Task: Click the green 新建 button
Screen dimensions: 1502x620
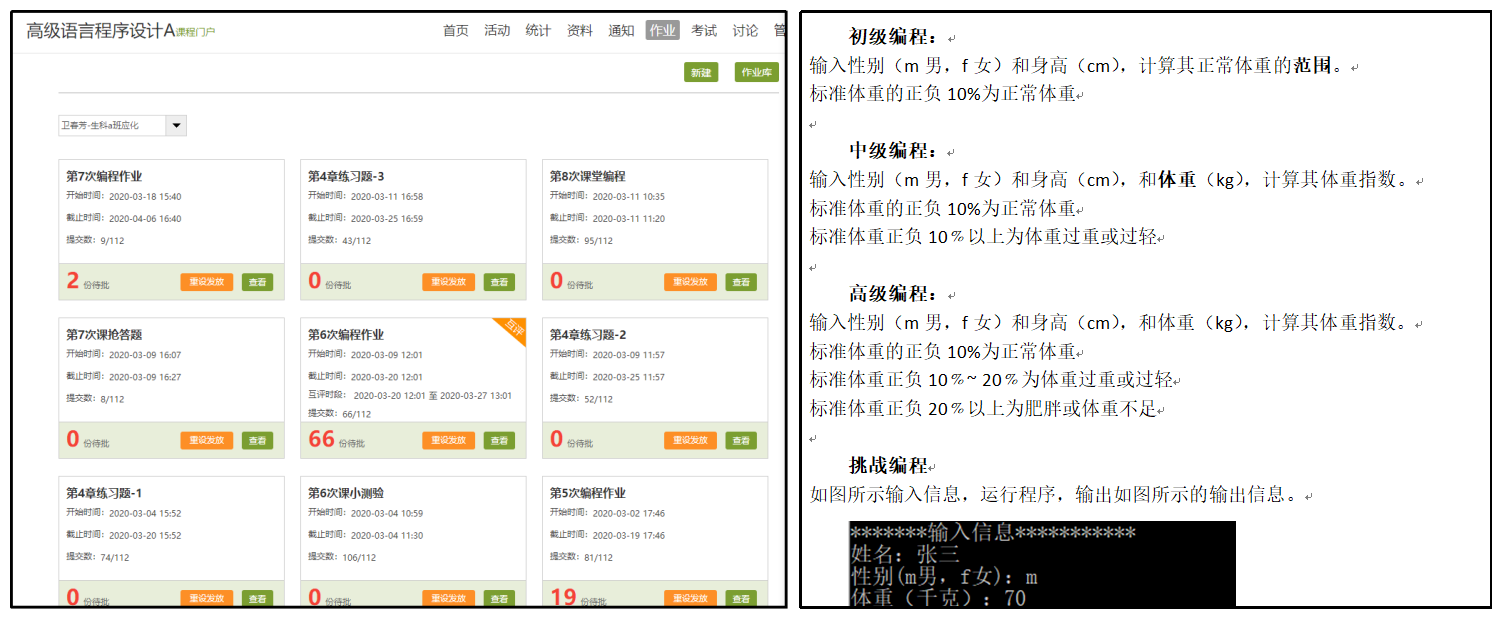Action: (701, 72)
